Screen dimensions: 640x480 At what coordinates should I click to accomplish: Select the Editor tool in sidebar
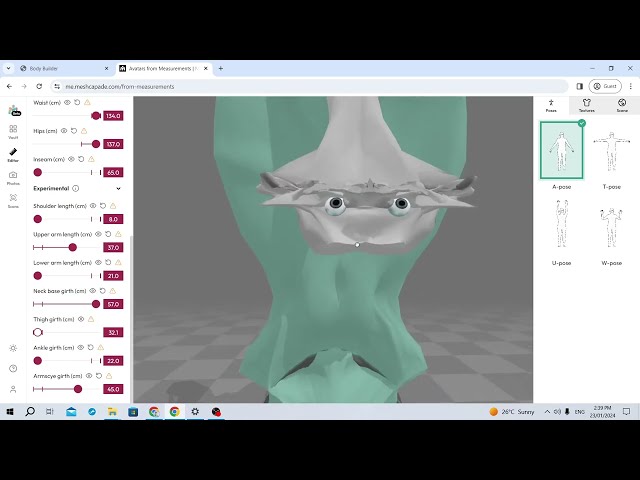click(13, 154)
